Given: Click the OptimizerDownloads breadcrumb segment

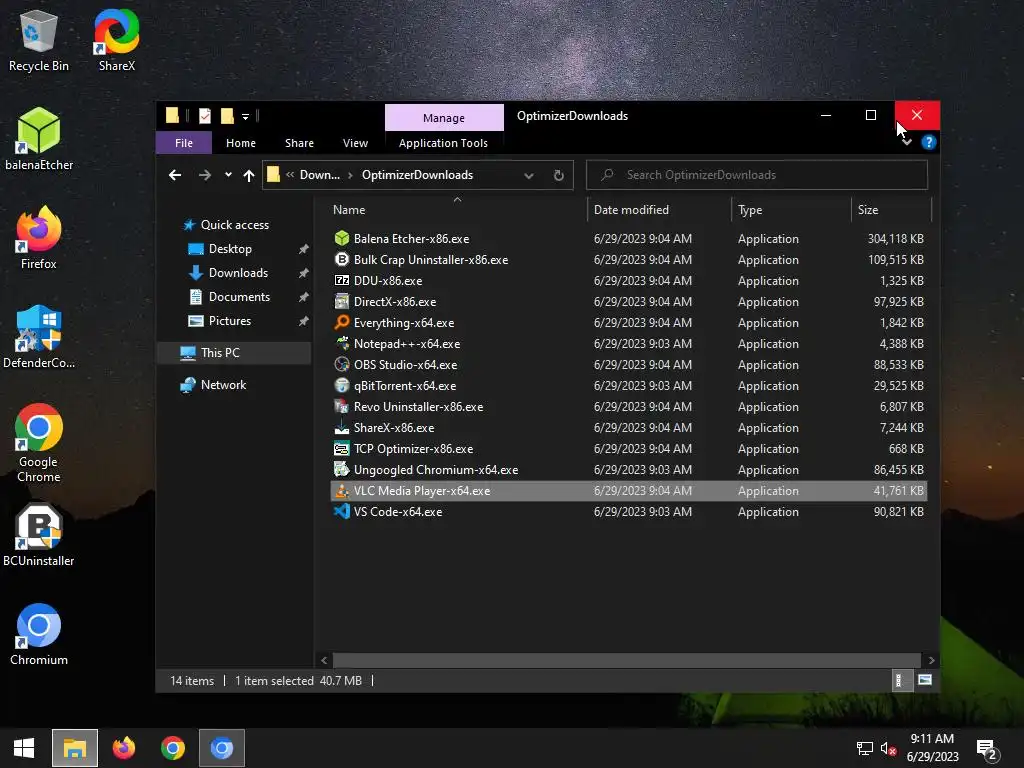Looking at the screenshot, I should [417, 175].
